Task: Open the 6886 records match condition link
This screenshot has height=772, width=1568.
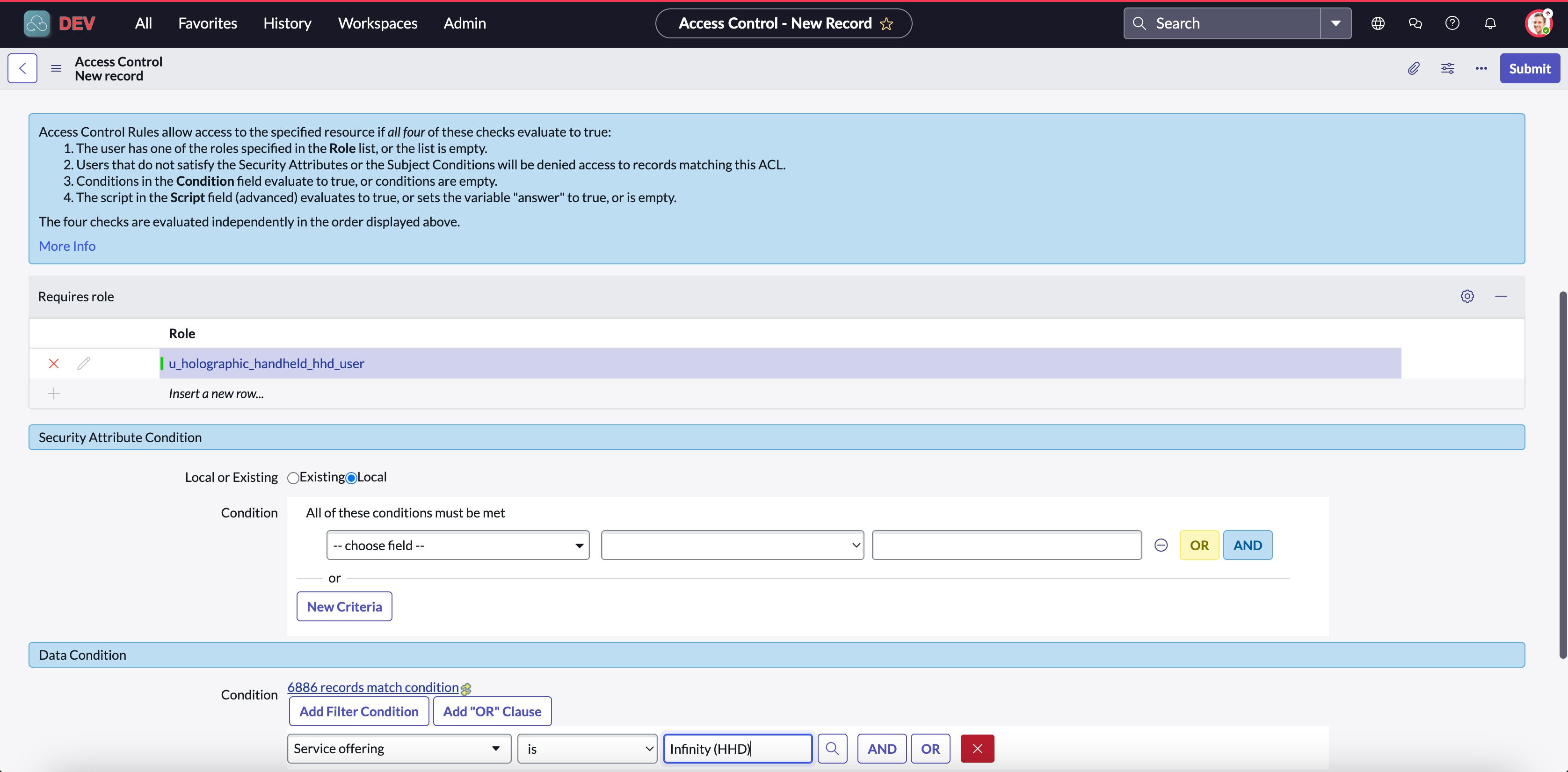Action: tap(373, 687)
